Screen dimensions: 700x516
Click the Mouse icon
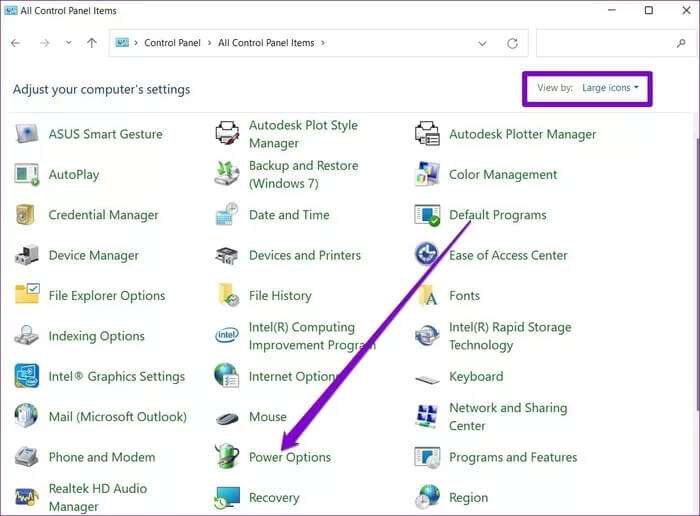(x=227, y=418)
